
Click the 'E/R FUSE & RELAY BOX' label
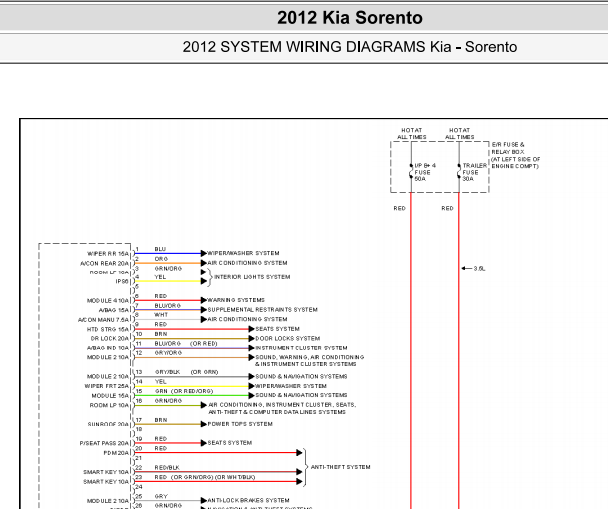[508, 148]
